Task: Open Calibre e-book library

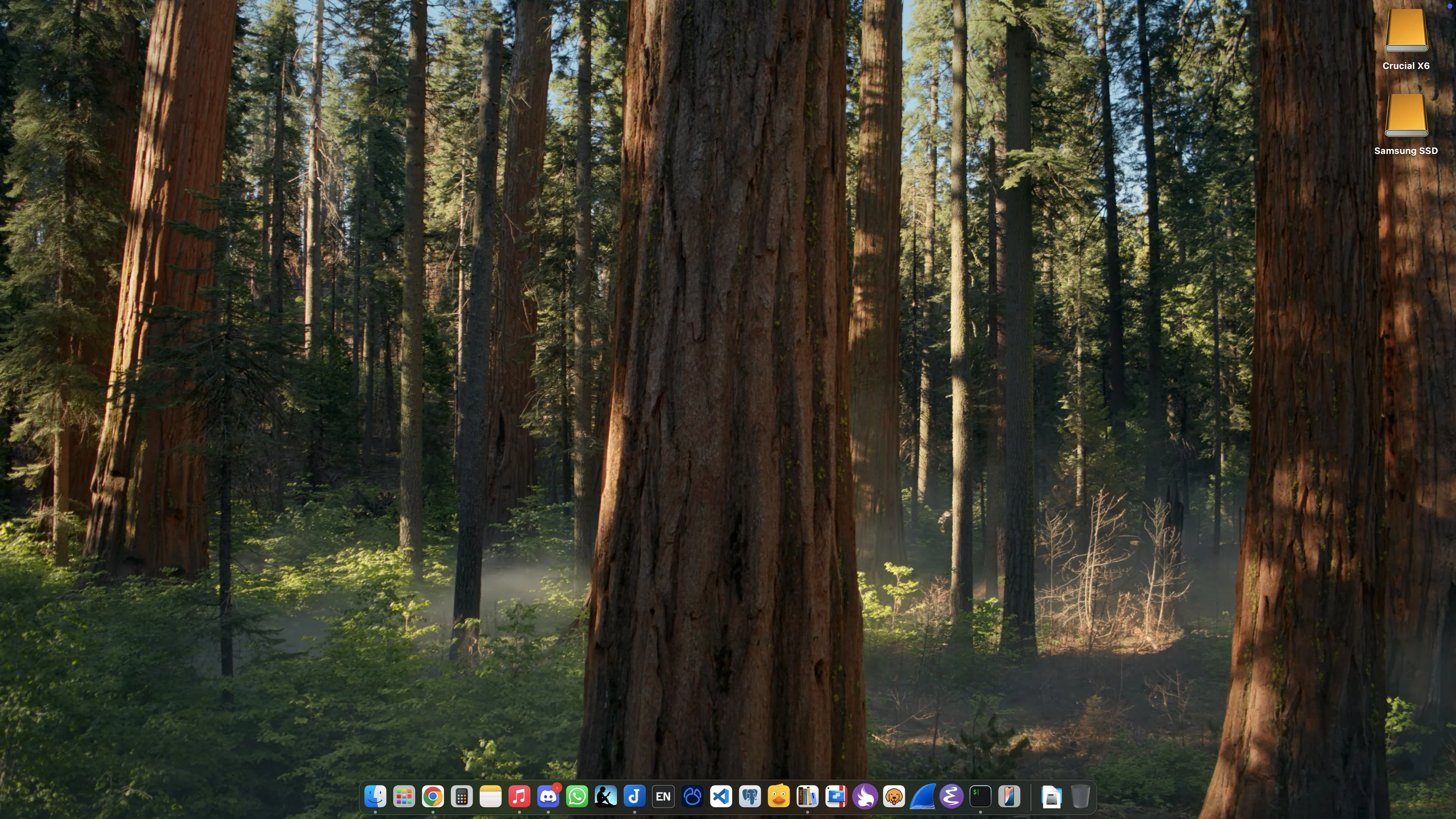Action: [x=808, y=797]
